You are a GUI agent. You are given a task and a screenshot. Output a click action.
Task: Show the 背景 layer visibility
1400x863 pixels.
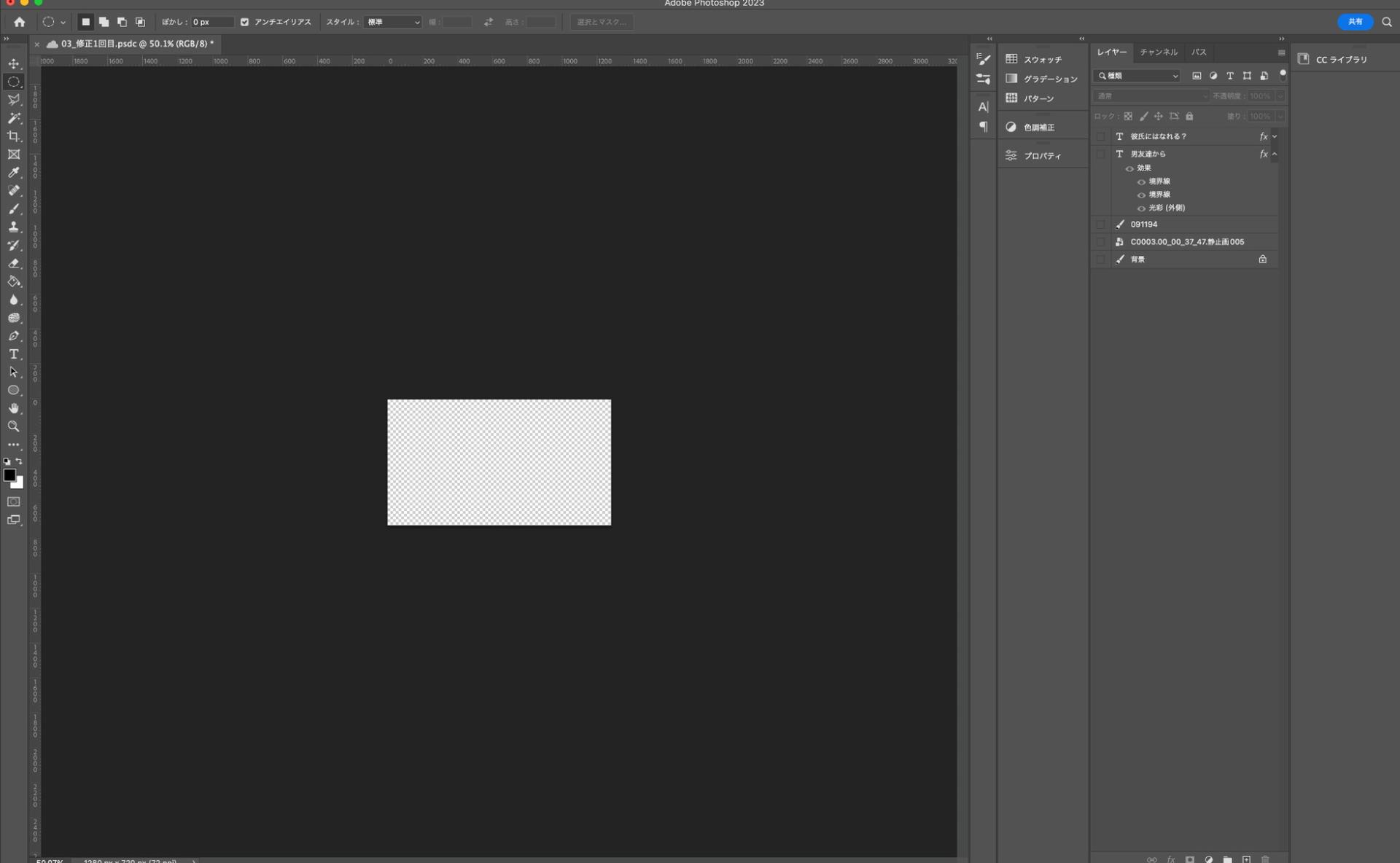pyautogui.click(x=1101, y=259)
